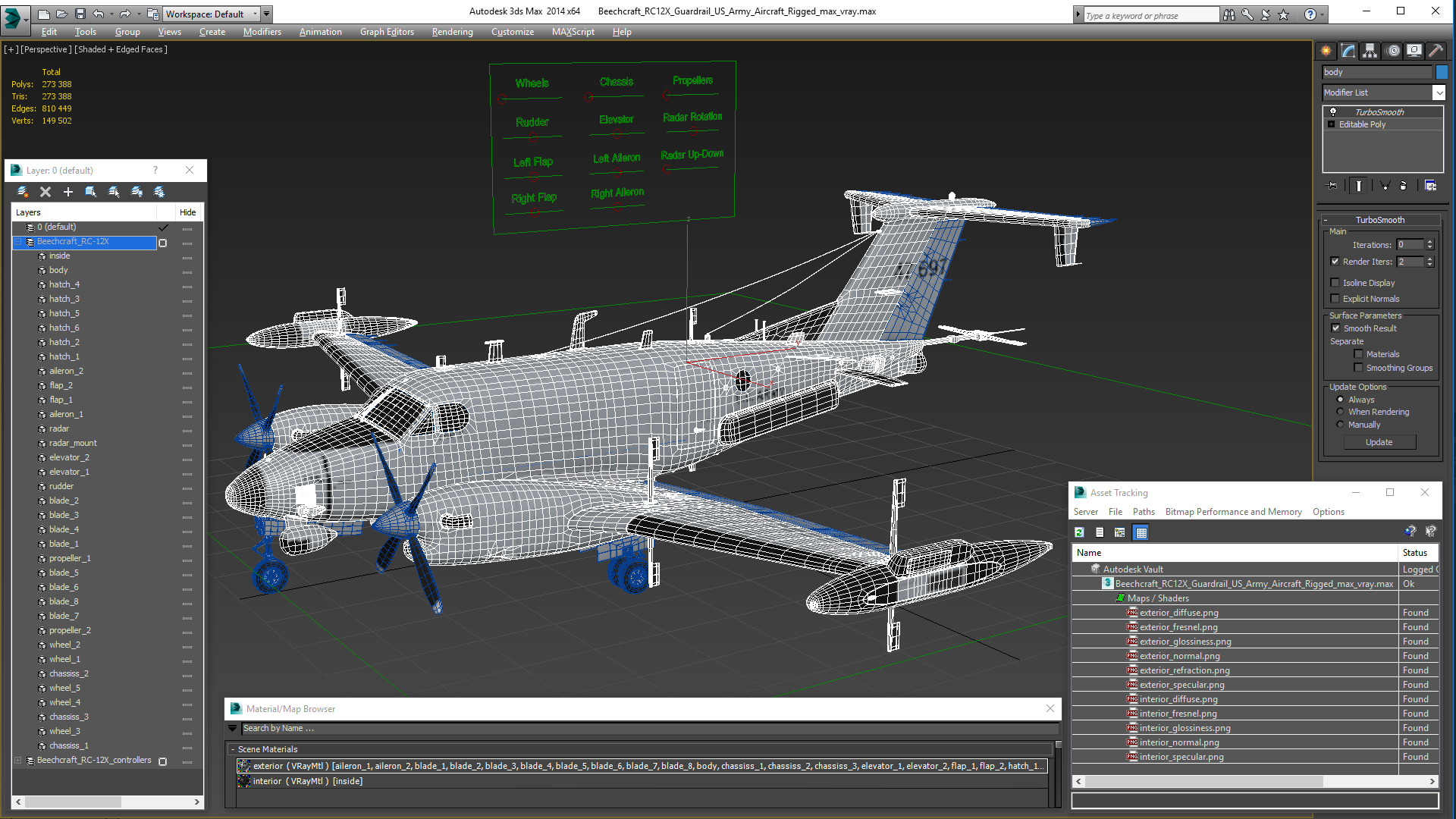Open the Material/Map Browser options arrow
This screenshot has width=1456, height=819.
point(232,728)
